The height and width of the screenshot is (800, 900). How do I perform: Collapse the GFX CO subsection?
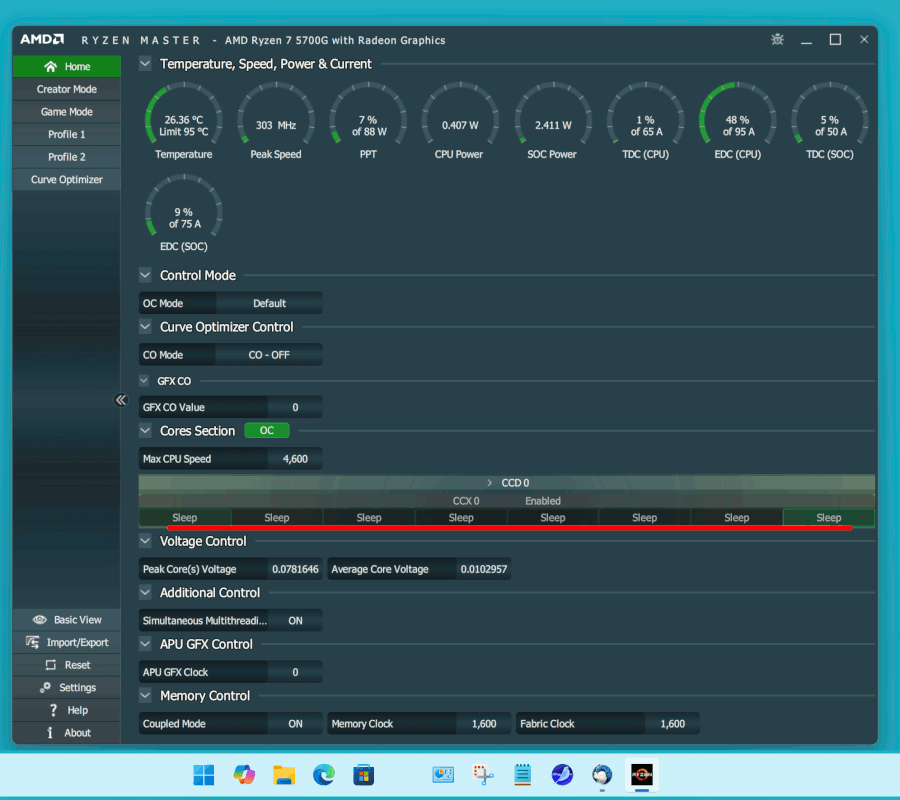pyautogui.click(x=144, y=380)
